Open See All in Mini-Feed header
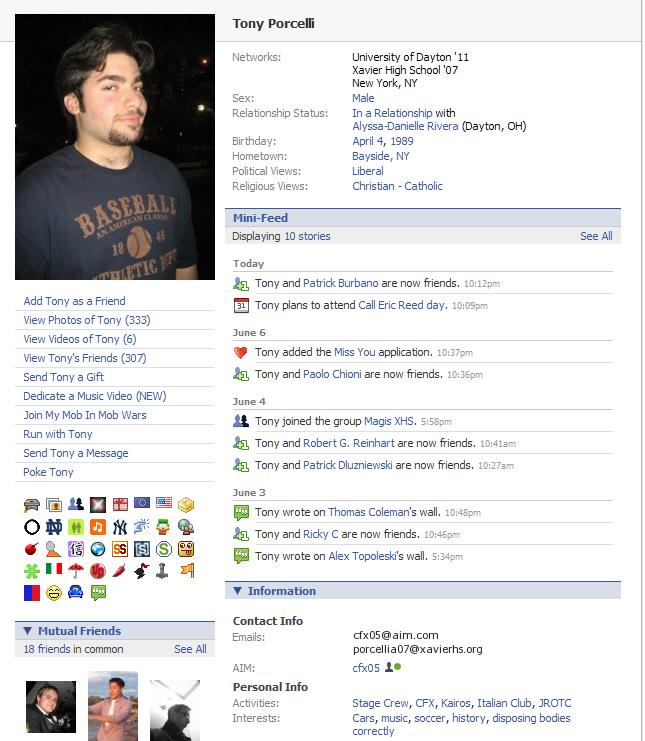645x741 pixels. 596,236
